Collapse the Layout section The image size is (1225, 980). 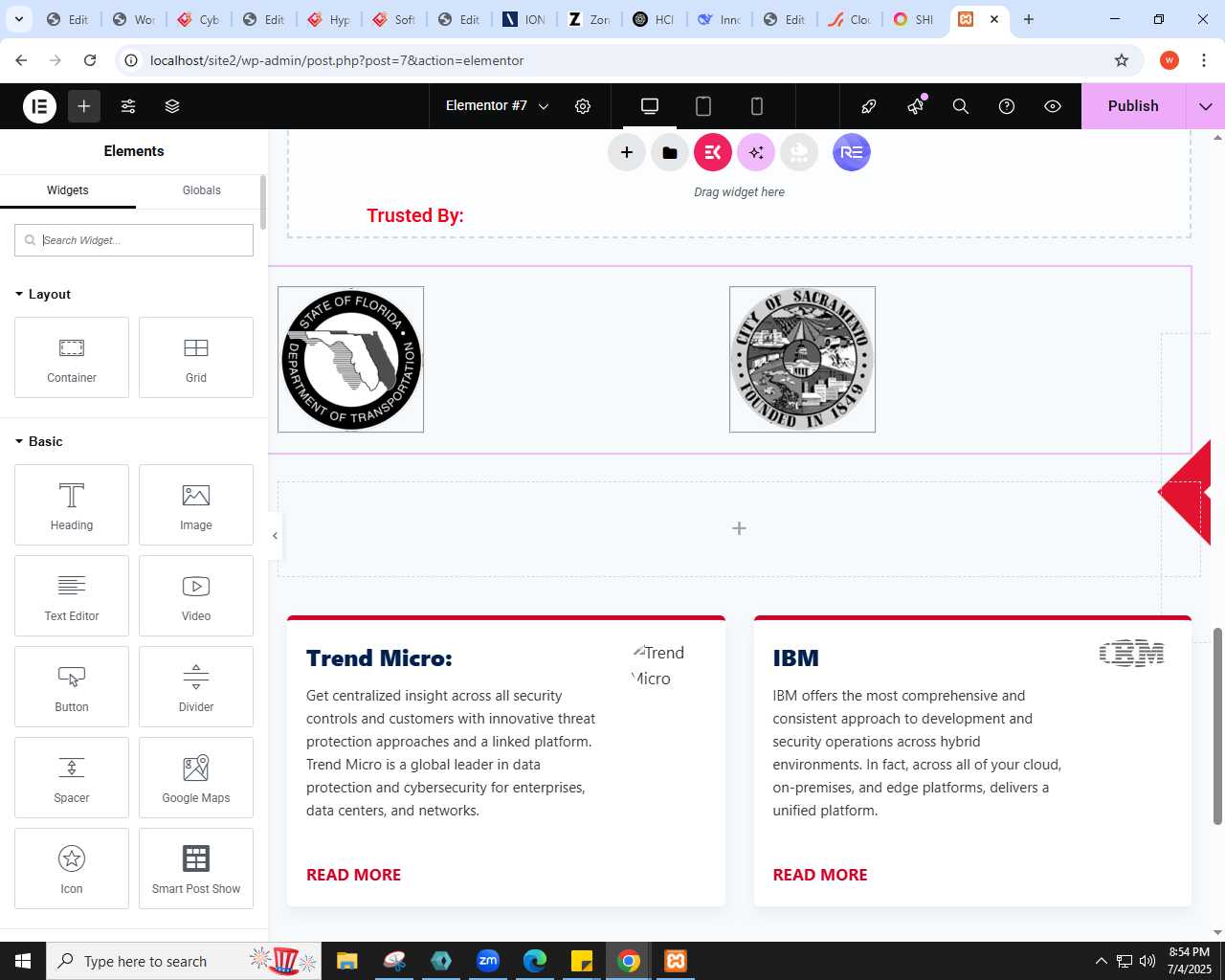click(x=43, y=294)
